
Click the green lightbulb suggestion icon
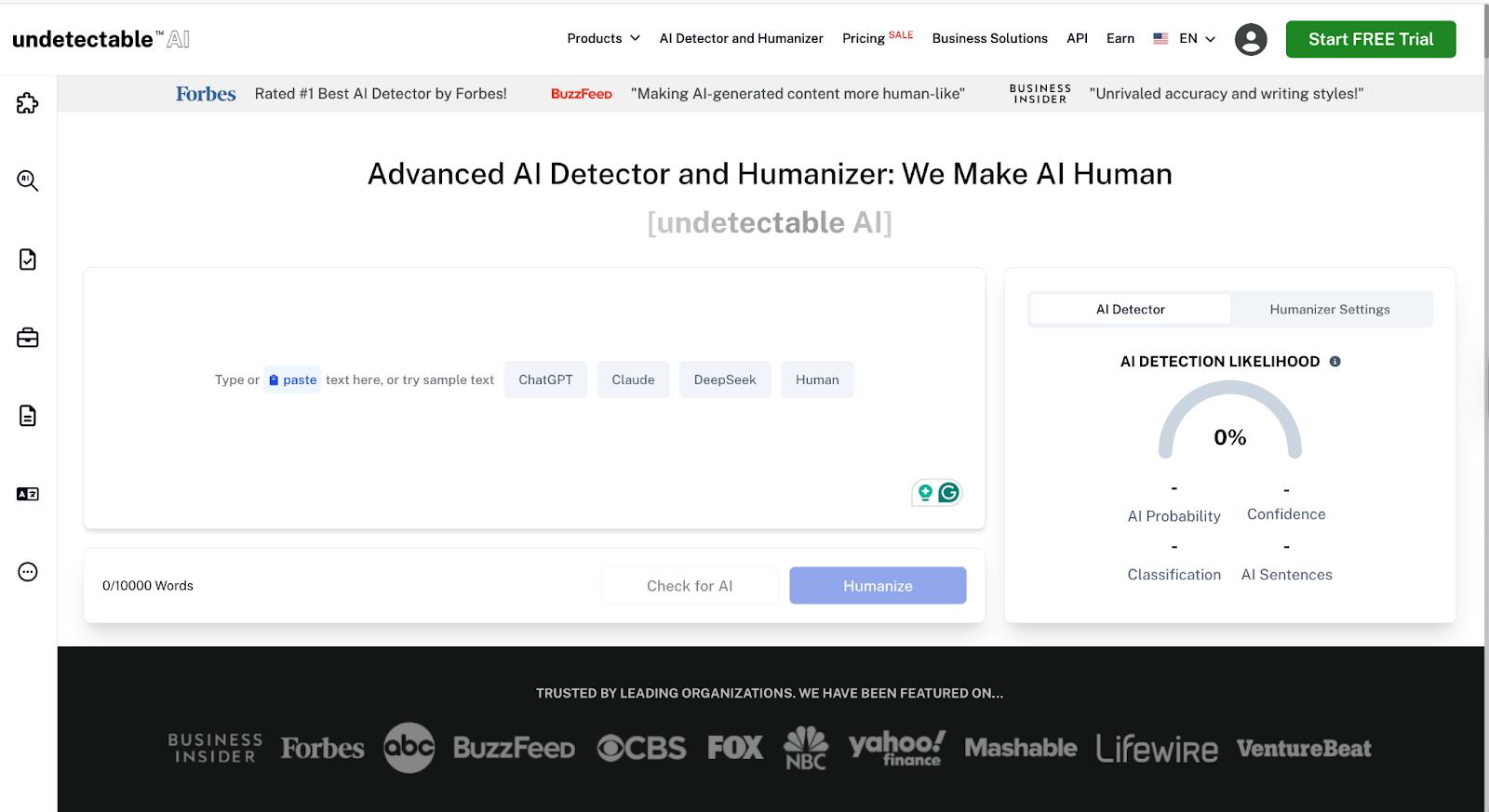(x=925, y=492)
